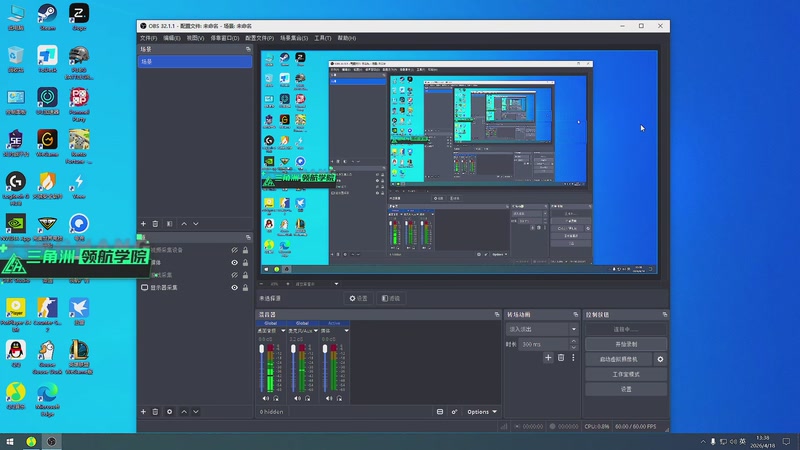Screen dimensions: 800x450
Task: Toggle monitoring headphone on 麦克风/Aux
Action: pos(308,398)
